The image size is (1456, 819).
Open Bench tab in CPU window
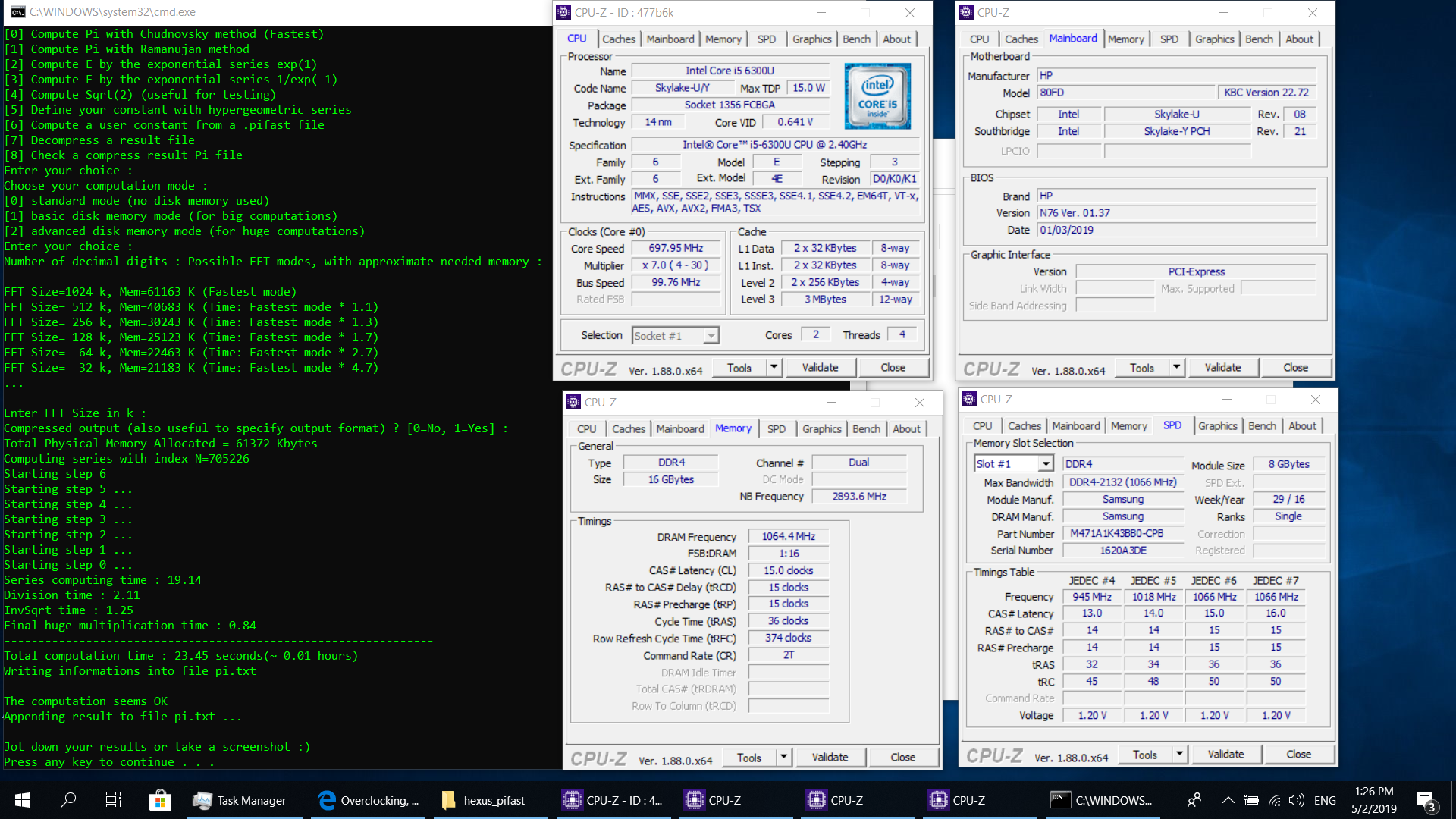tap(856, 39)
